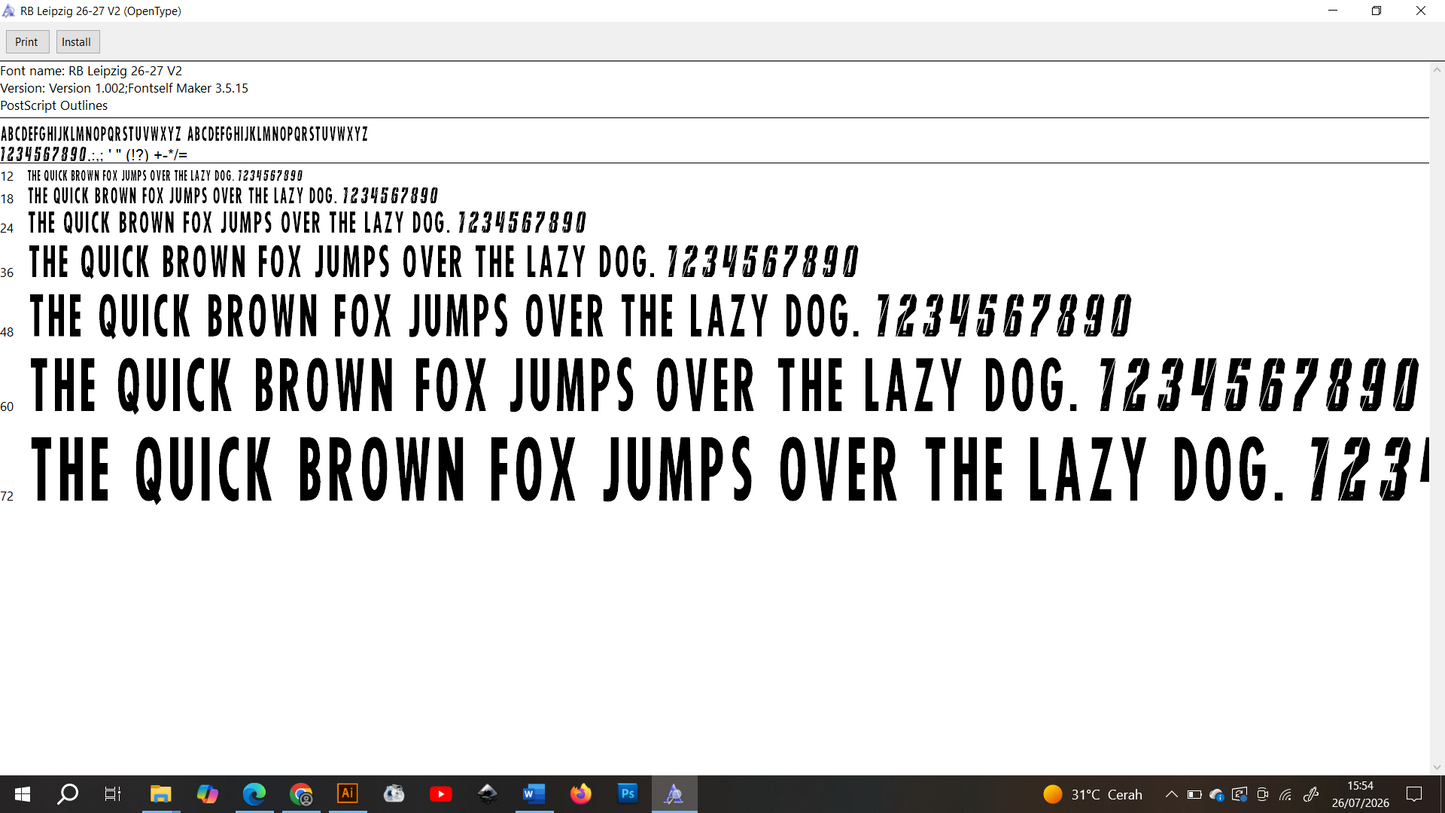
Task: Open the clock showing 15:54
Action: [x=1360, y=794]
